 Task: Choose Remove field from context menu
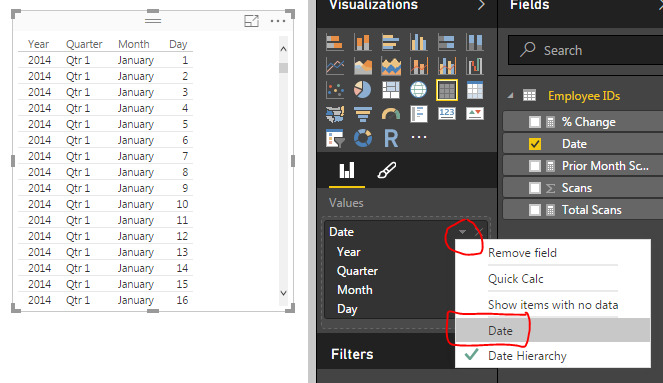(x=522, y=253)
